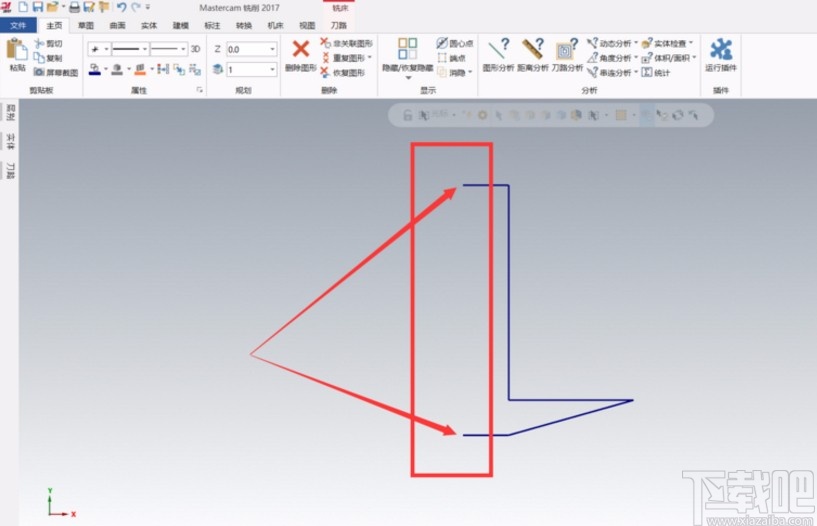The image size is (817, 526).
Task: Switch to the 标注 ribbon tab
Action: (212, 25)
